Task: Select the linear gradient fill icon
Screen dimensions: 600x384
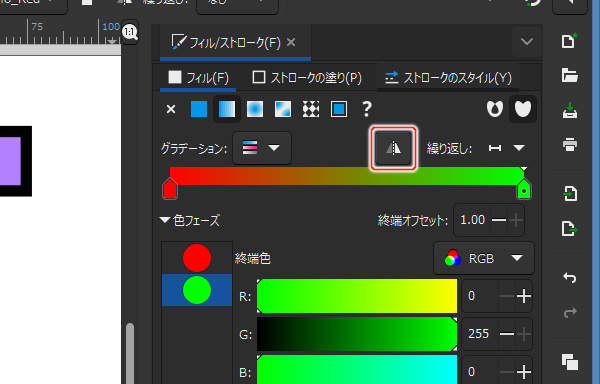Action: point(227,109)
